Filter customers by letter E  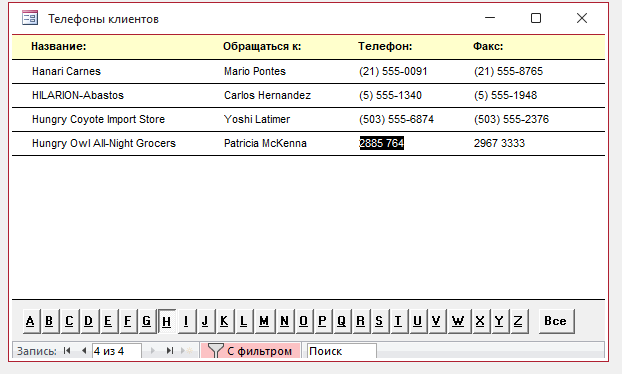pos(108,321)
